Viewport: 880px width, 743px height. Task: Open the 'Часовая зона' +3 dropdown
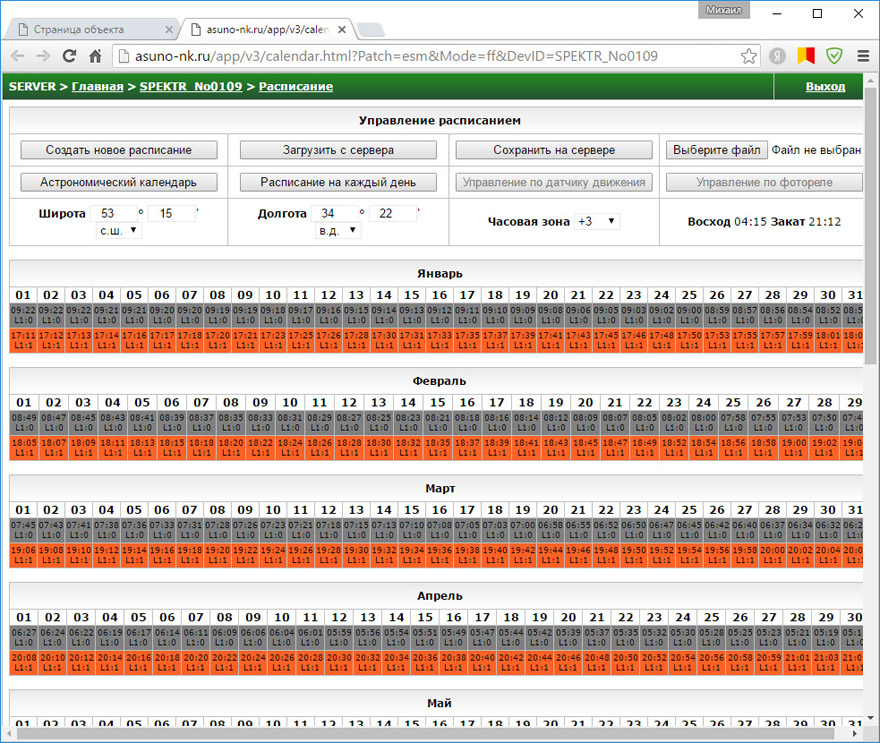click(597, 221)
